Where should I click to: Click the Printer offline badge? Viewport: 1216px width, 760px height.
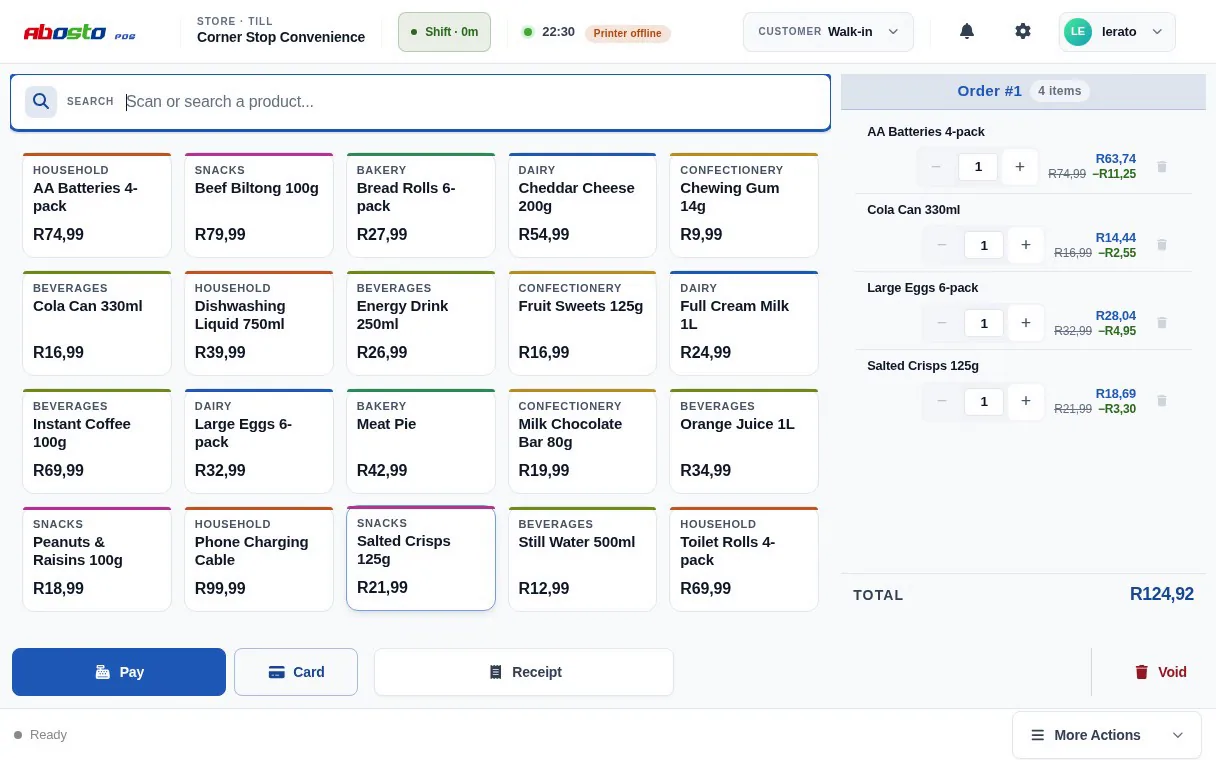pos(627,33)
